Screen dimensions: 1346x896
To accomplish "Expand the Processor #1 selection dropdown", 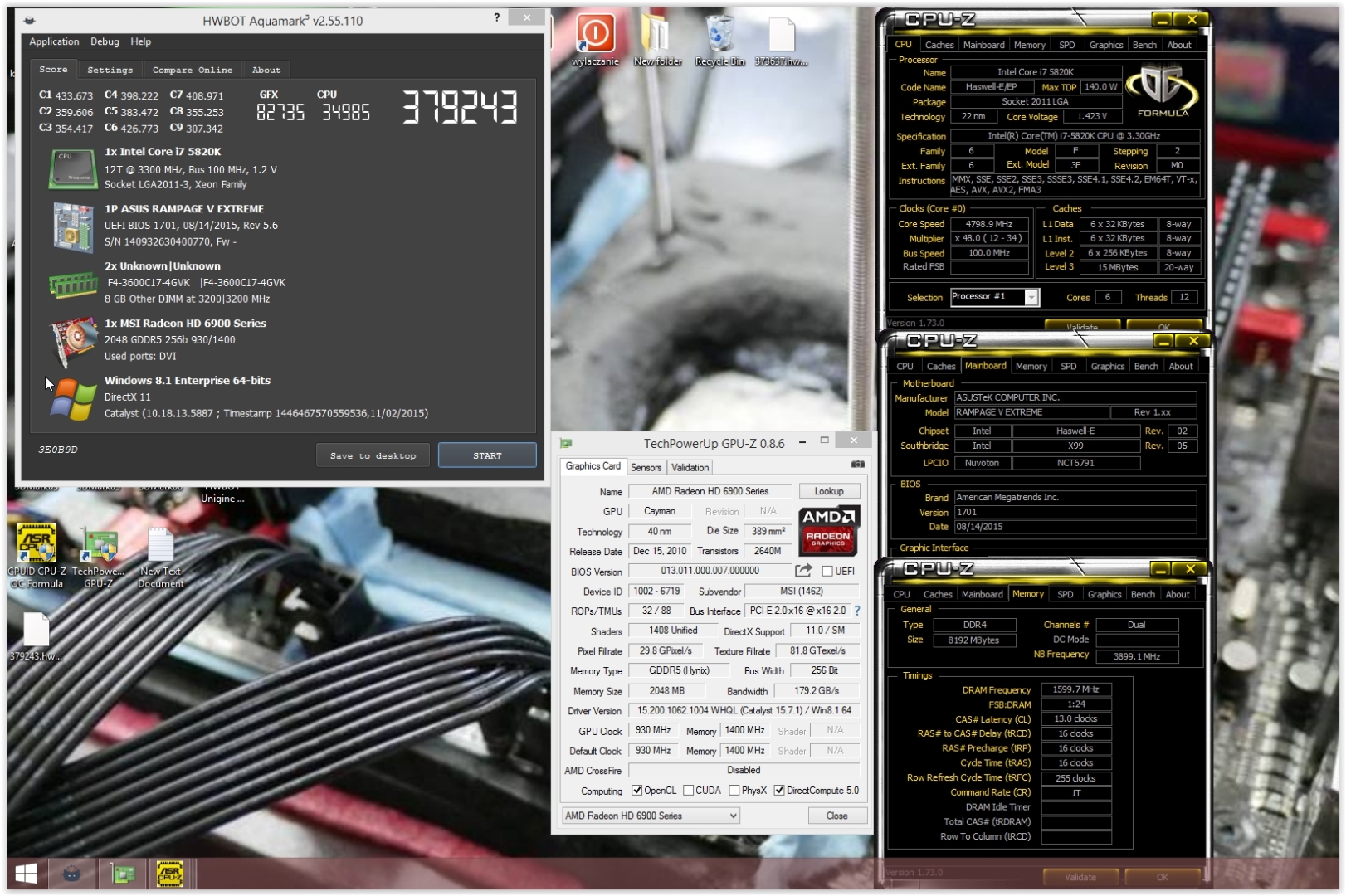I will 1031,297.
